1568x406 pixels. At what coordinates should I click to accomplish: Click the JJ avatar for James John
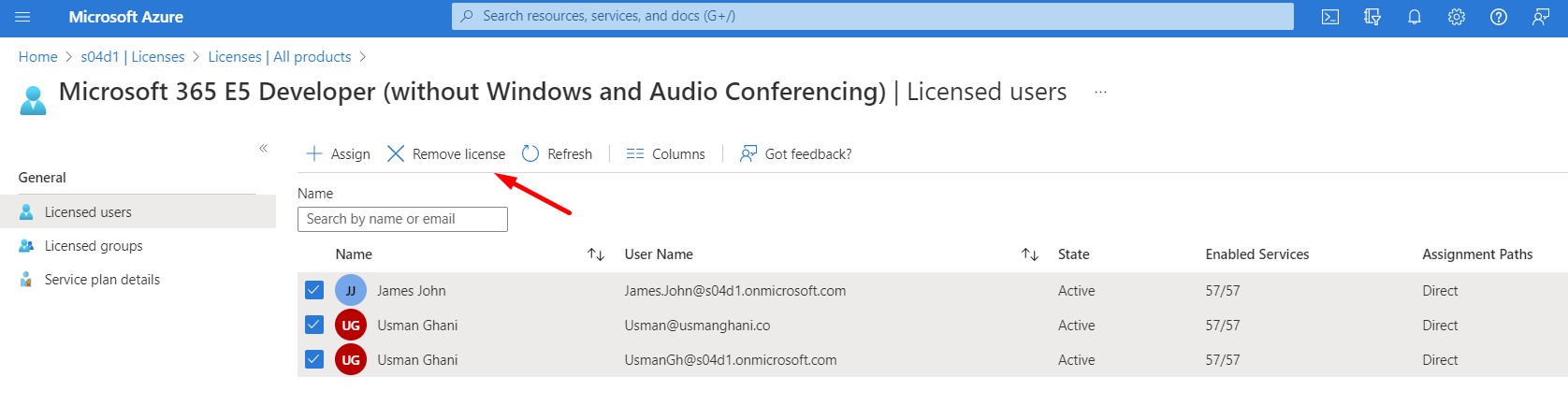pyautogui.click(x=351, y=291)
